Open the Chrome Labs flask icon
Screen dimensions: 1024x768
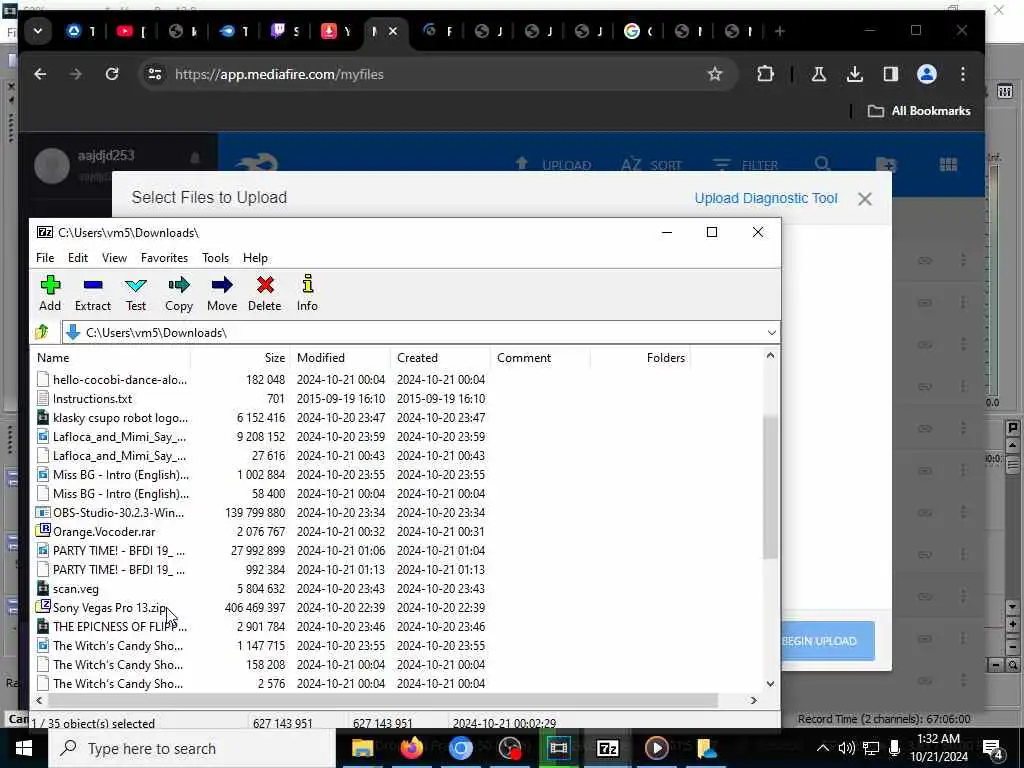[818, 74]
